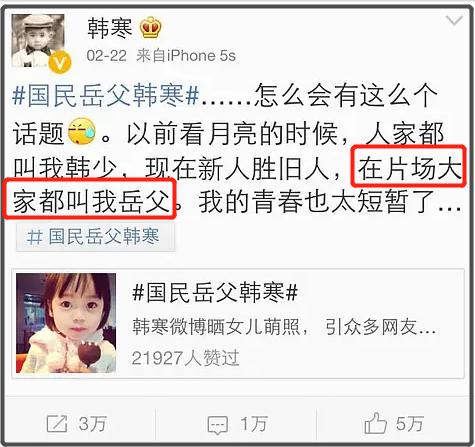475x447 pixels.
Task: Open the girl photo thumbnail in topic card
Action: pyautogui.click(x=66, y=323)
